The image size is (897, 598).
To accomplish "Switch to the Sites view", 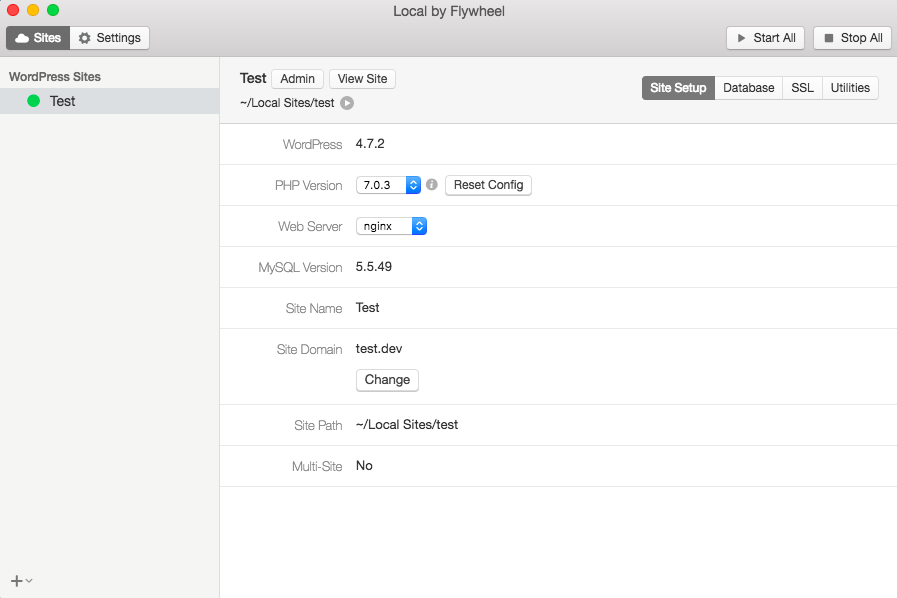I will [38, 38].
